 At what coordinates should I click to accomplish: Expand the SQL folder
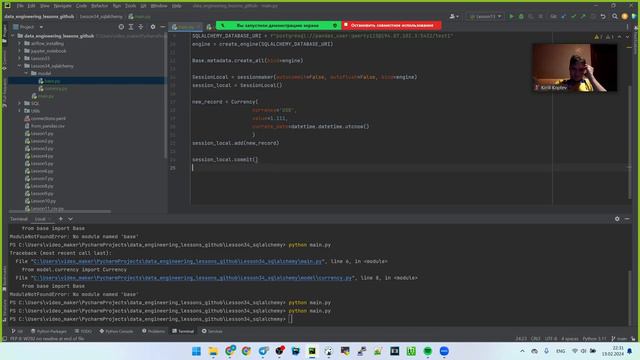[20, 103]
